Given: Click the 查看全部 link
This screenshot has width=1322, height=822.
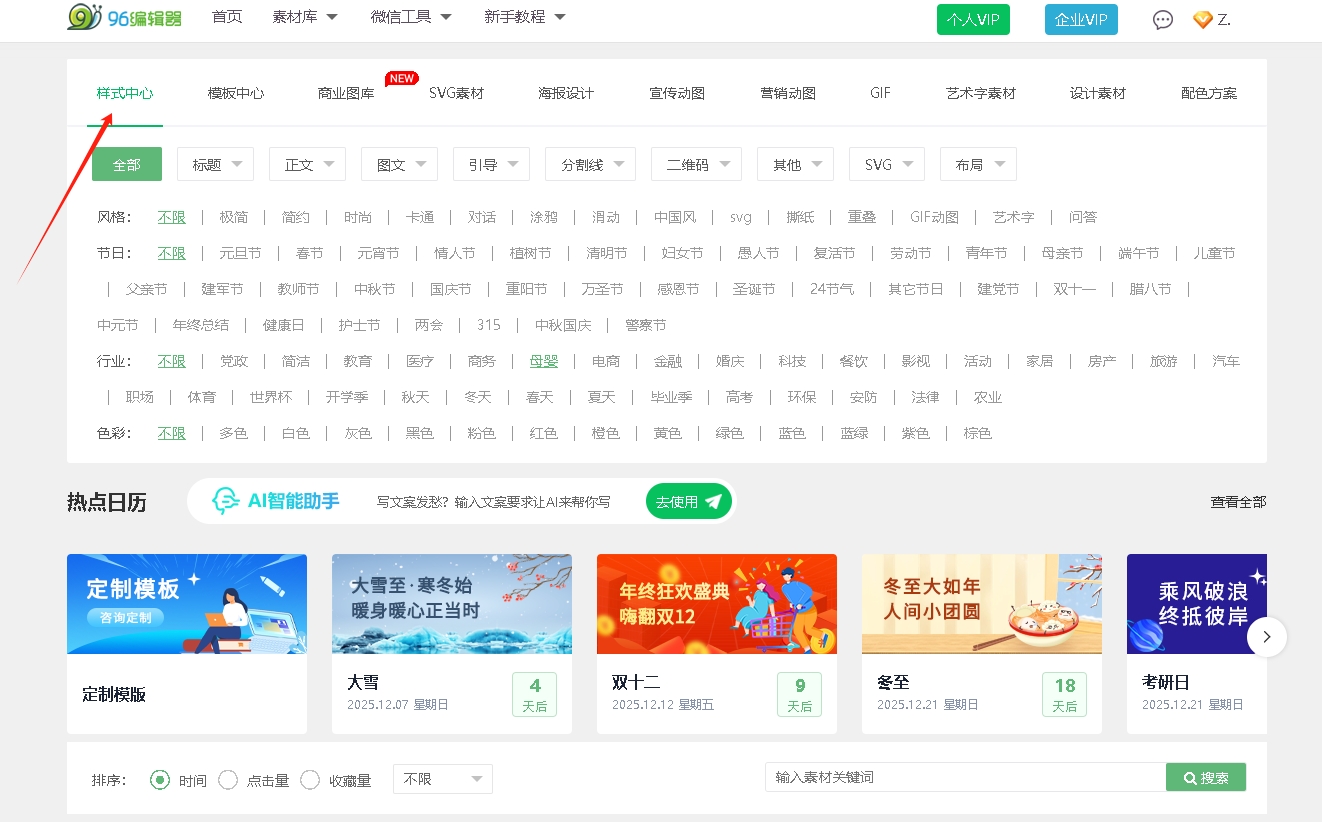Looking at the screenshot, I should [1238, 502].
